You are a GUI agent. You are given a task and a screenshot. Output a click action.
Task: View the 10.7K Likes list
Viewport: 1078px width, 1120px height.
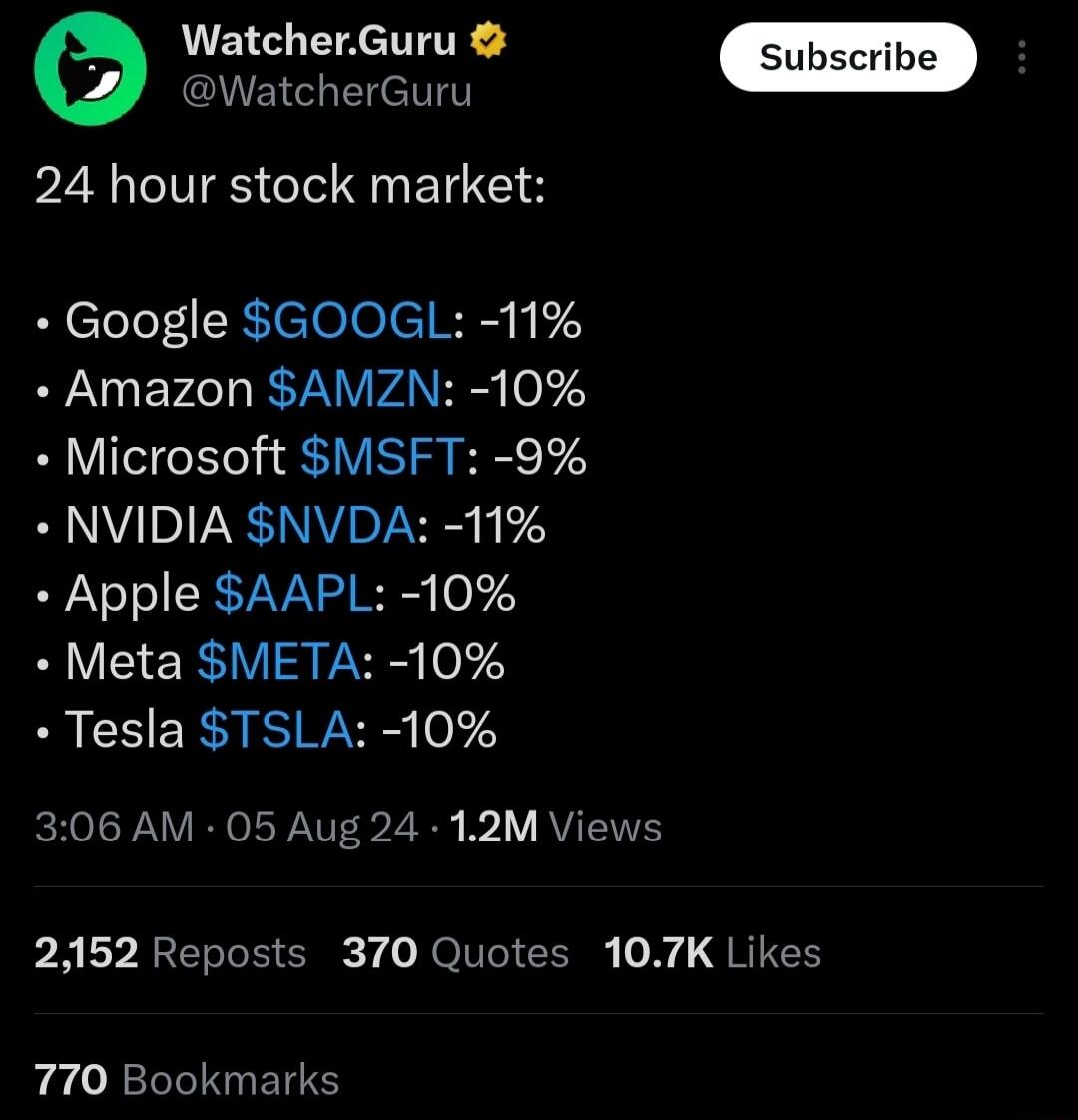[713, 953]
